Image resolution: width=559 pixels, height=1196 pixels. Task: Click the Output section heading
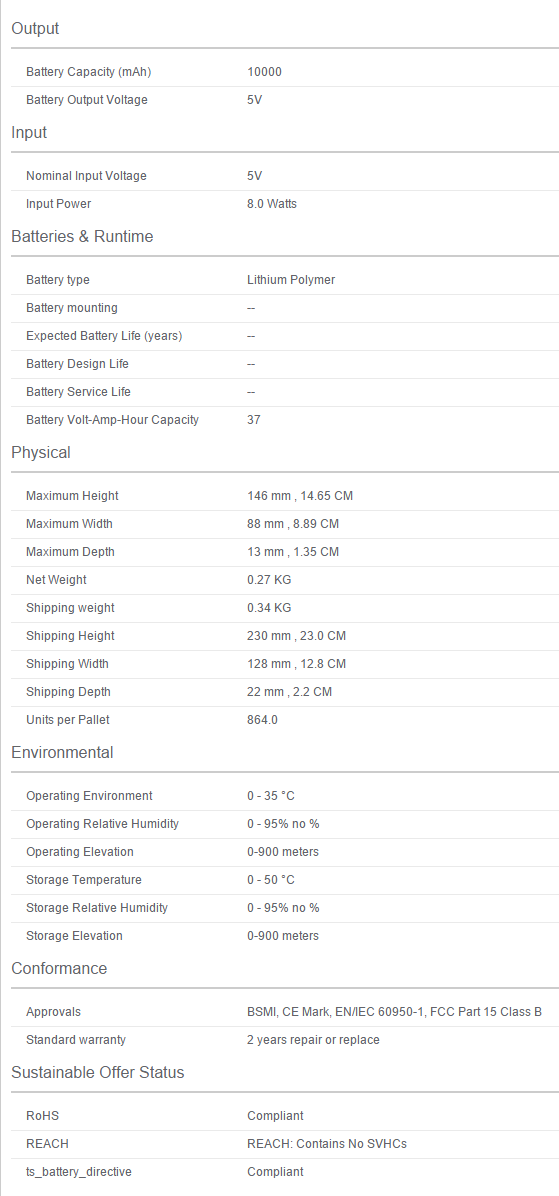tap(35, 28)
